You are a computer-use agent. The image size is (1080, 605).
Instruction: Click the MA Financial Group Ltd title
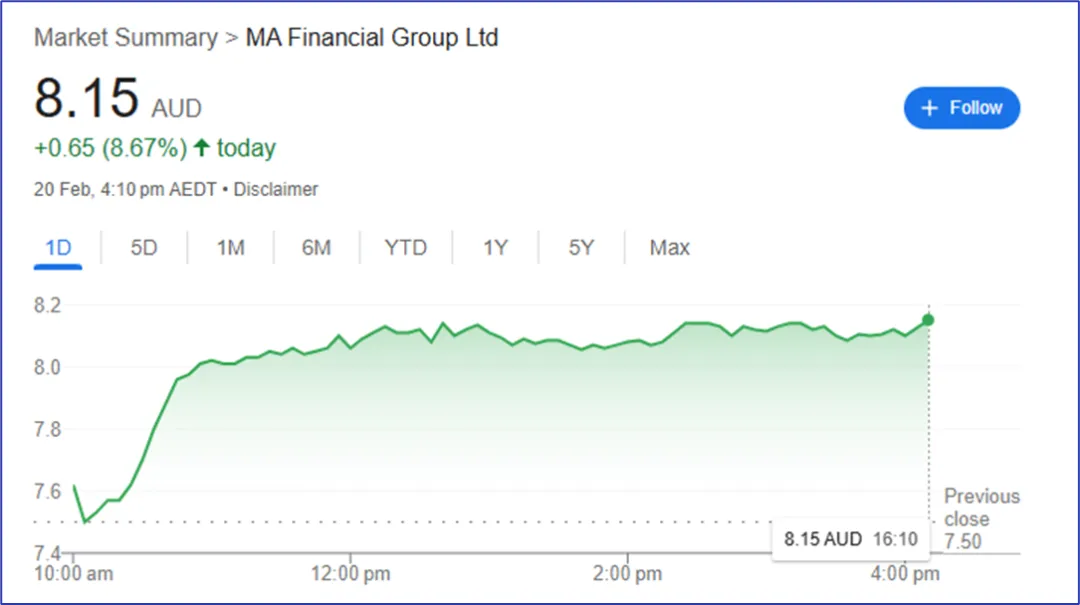click(x=372, y=38)
